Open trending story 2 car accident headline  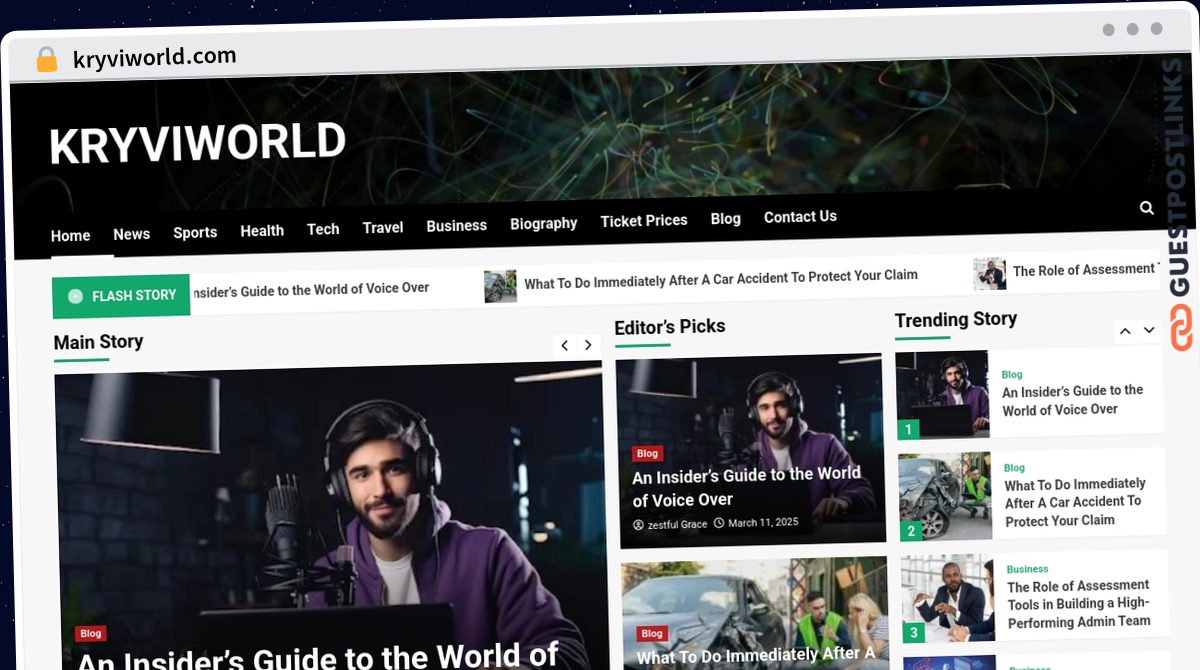[x=1075, y=502]
